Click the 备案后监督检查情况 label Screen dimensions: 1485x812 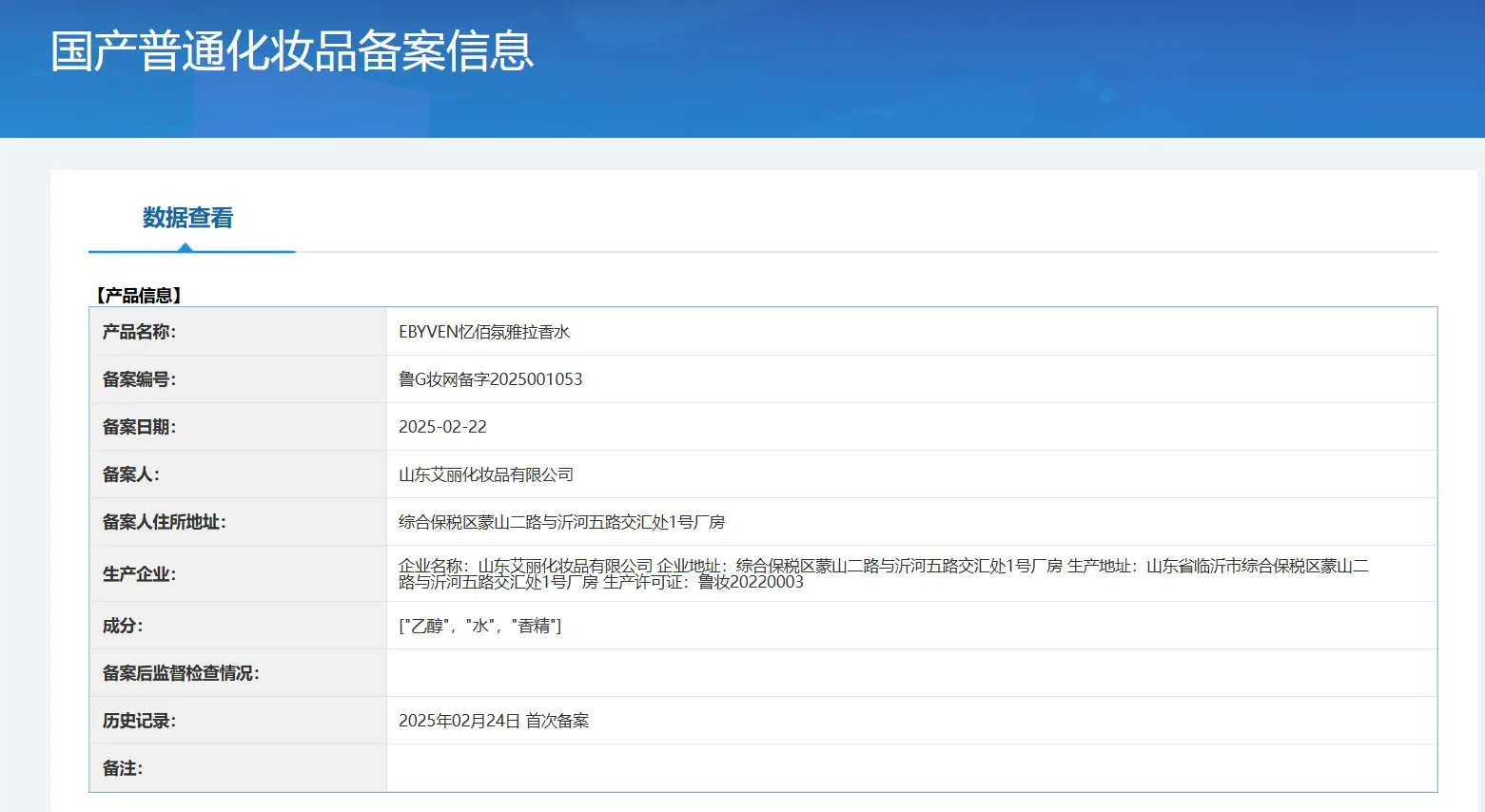pos(181,673)
